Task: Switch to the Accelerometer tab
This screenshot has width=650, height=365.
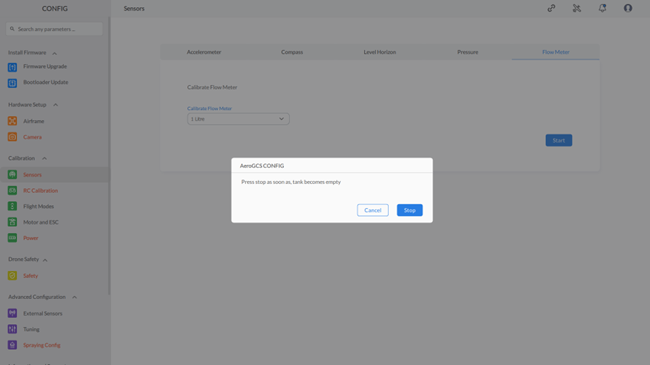Action: [204, 52]
